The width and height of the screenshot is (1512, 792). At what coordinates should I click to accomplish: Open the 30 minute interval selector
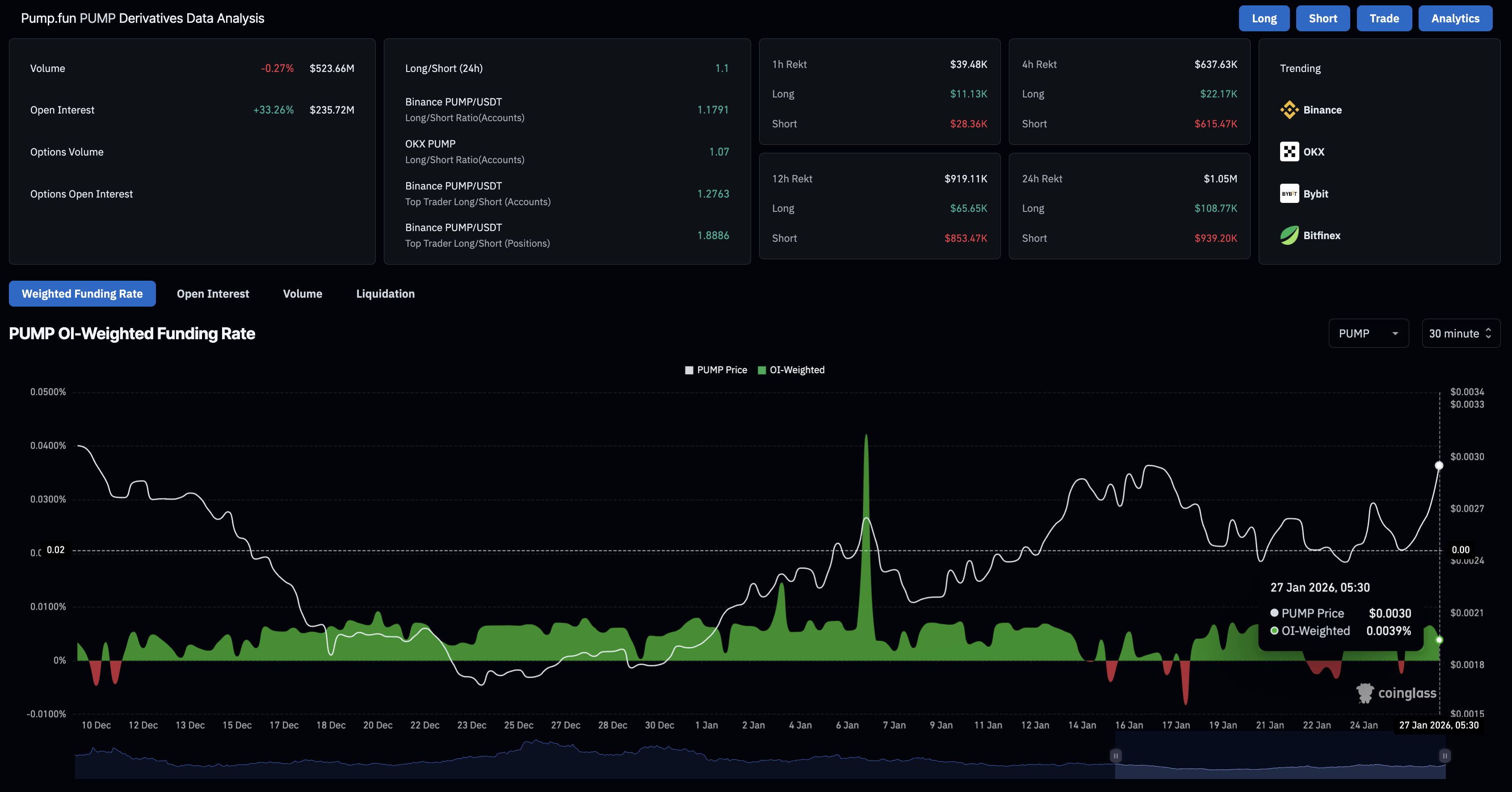tap(1460, 333)
